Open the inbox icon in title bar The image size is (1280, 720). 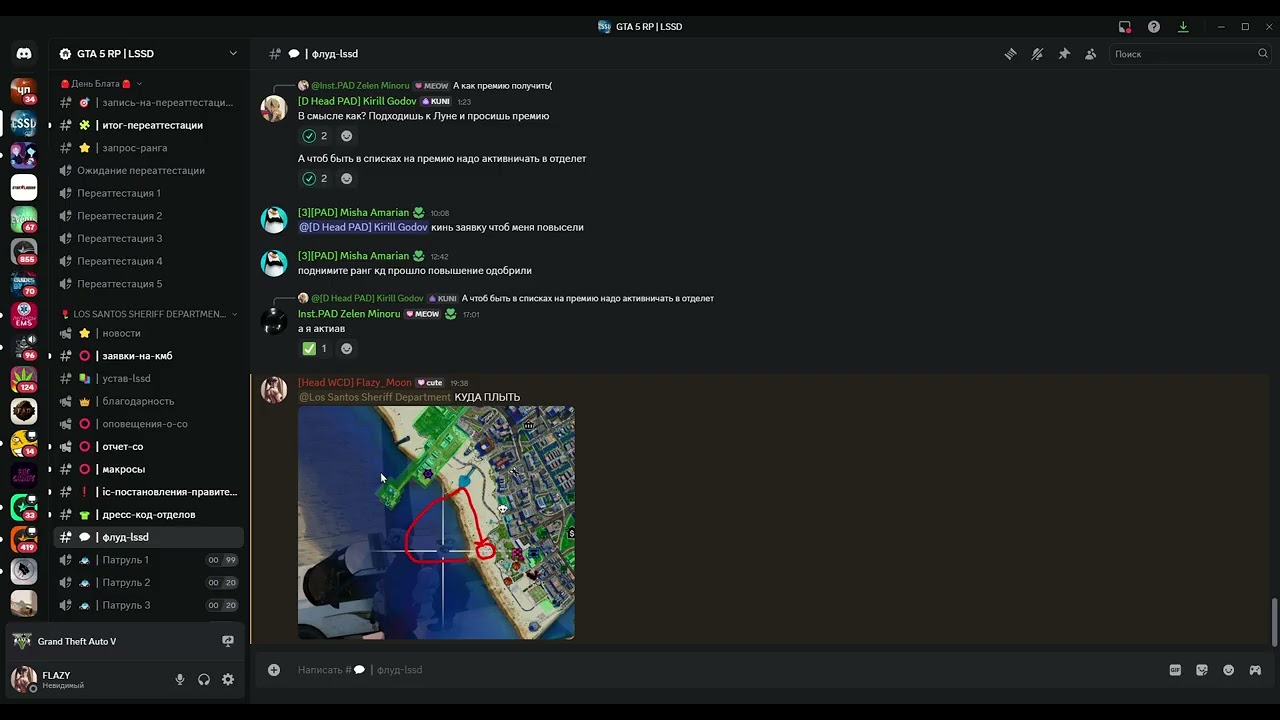[1125, 27]
